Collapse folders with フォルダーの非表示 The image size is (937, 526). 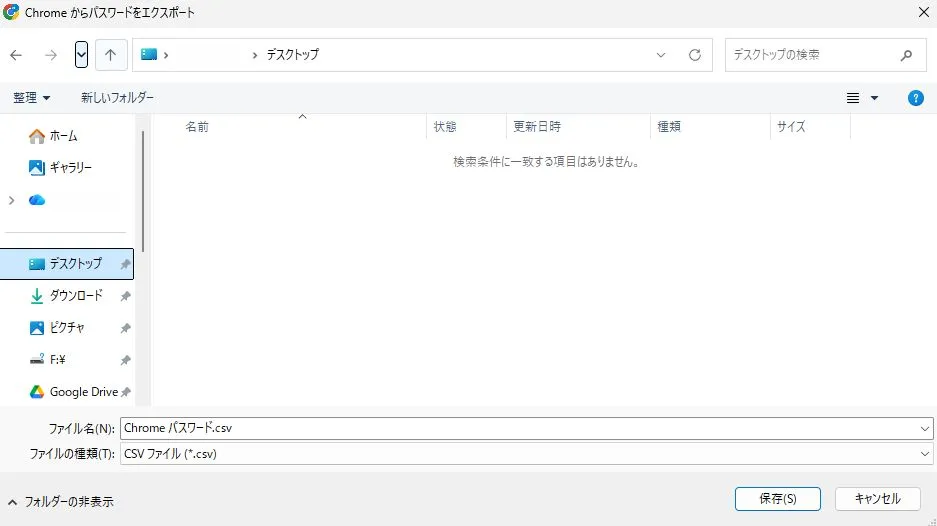[61, 502]
